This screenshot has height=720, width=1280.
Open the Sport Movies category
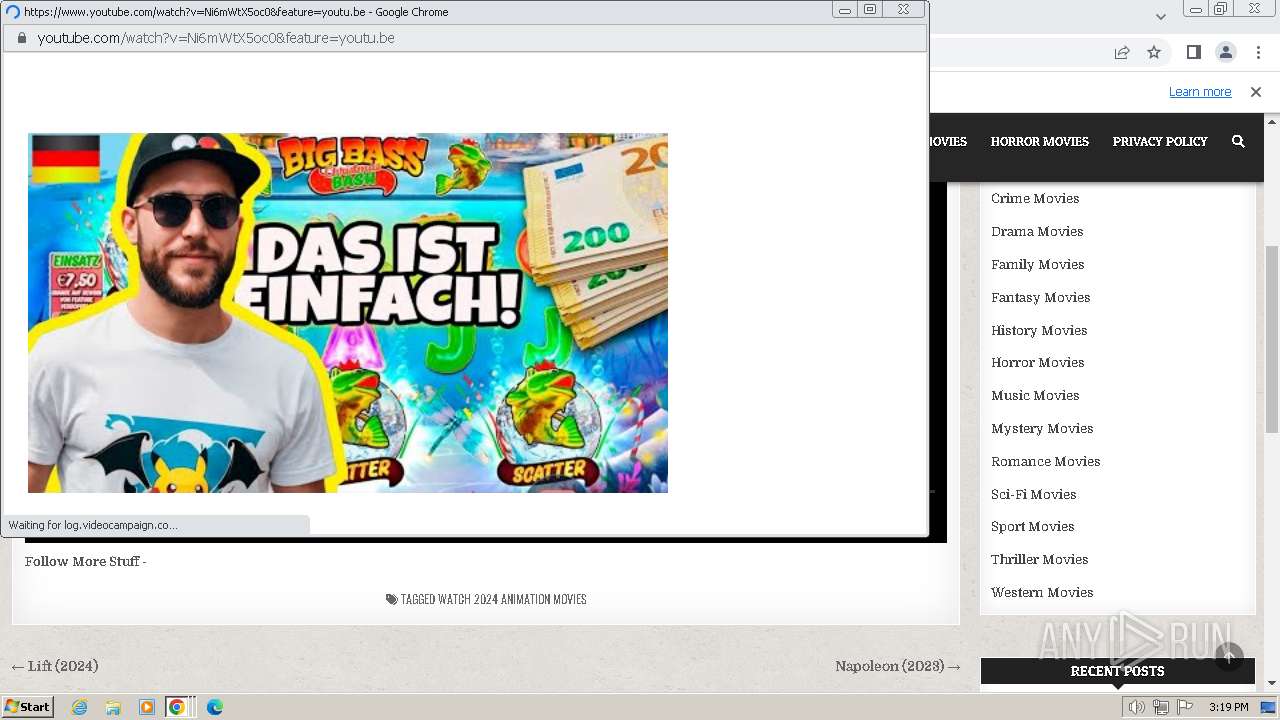point(1033,526)
